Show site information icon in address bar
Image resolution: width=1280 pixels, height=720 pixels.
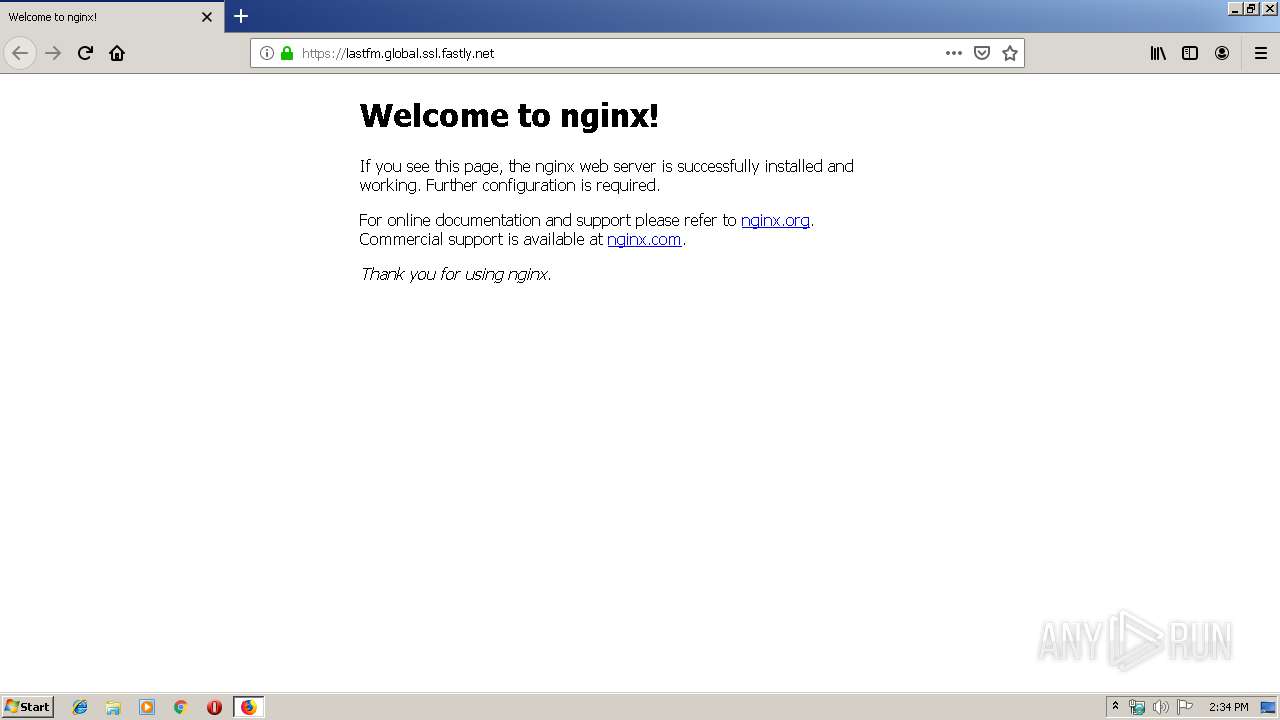tap(266, 53)
